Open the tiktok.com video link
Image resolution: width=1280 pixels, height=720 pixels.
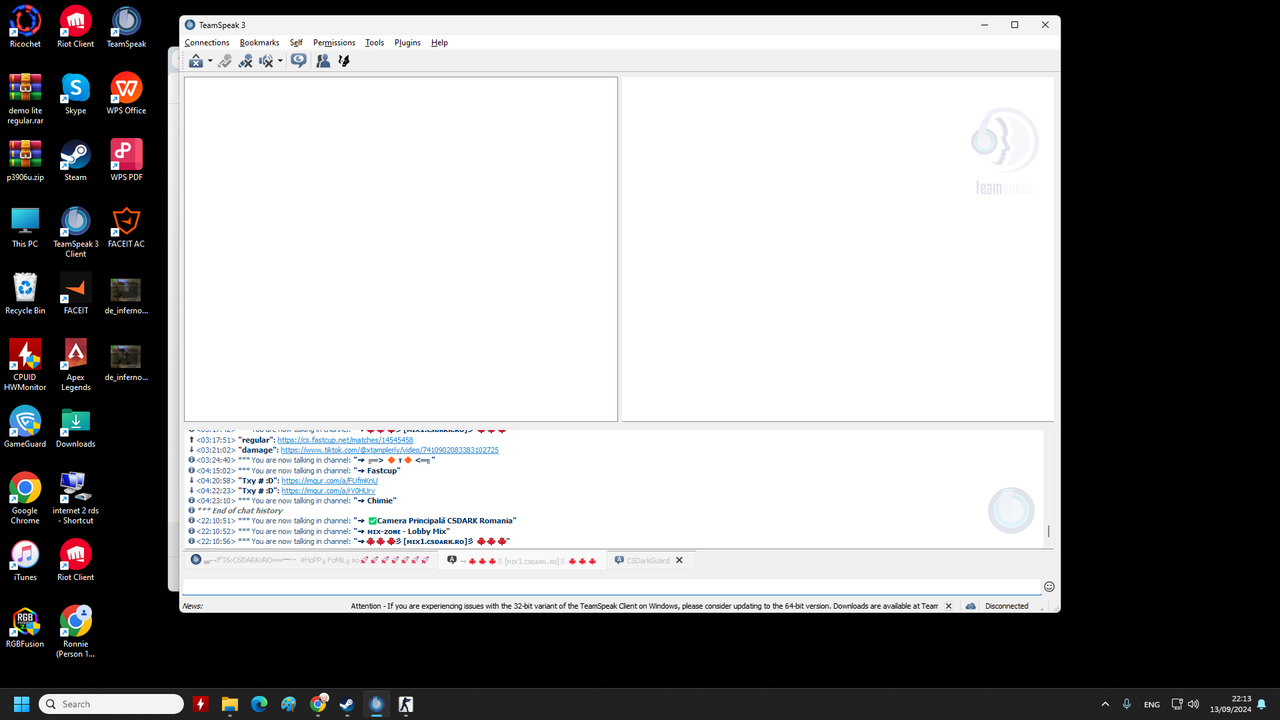coord(388,450)
